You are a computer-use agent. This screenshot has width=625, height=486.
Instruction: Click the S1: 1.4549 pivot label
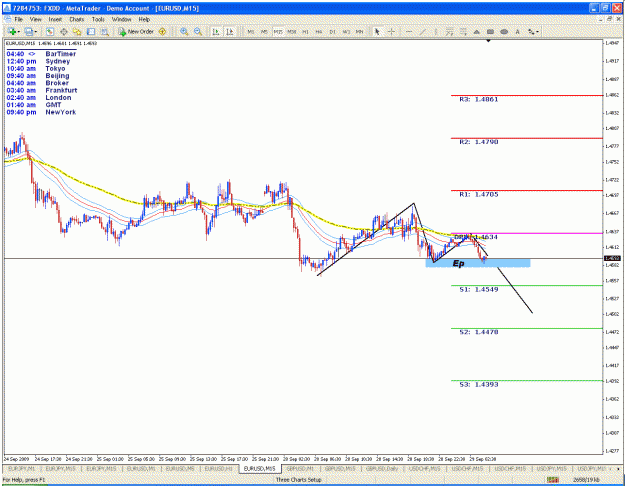[479, 289]
